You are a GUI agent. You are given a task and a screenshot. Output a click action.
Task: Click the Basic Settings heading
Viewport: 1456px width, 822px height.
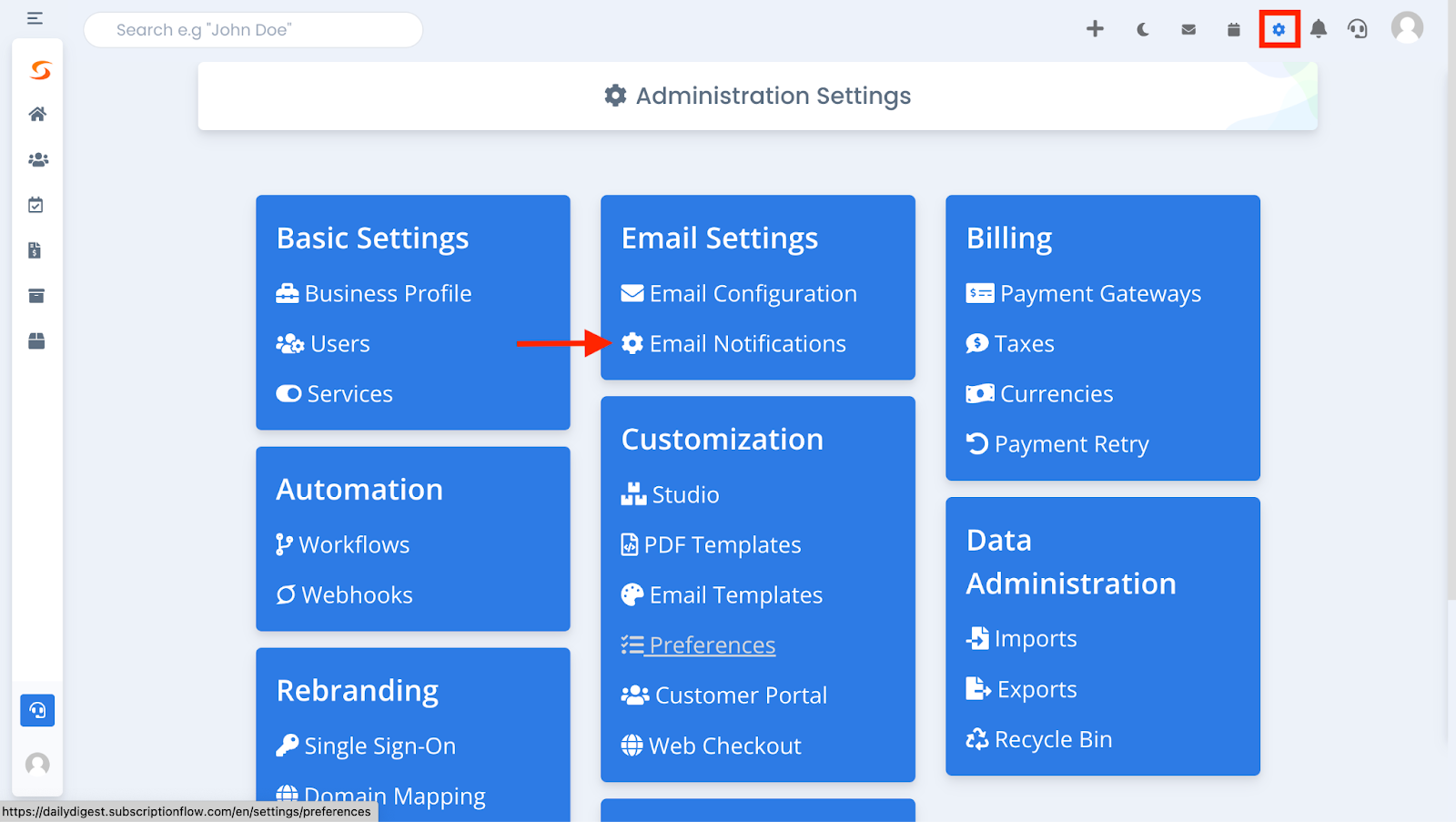372,238
